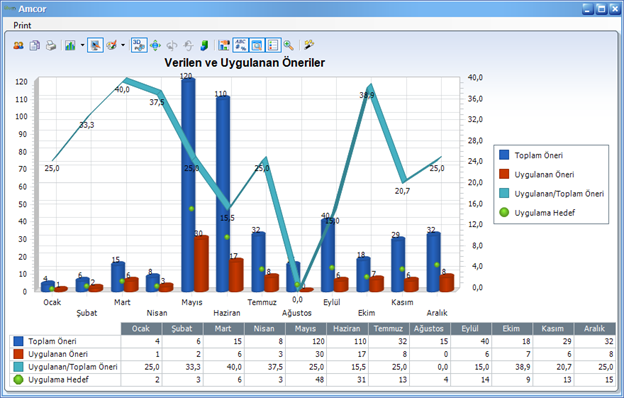The height and width of the screenshot is (398, 624).
Task: Click Uygulama Hedef legend entry
Action: 544,213
